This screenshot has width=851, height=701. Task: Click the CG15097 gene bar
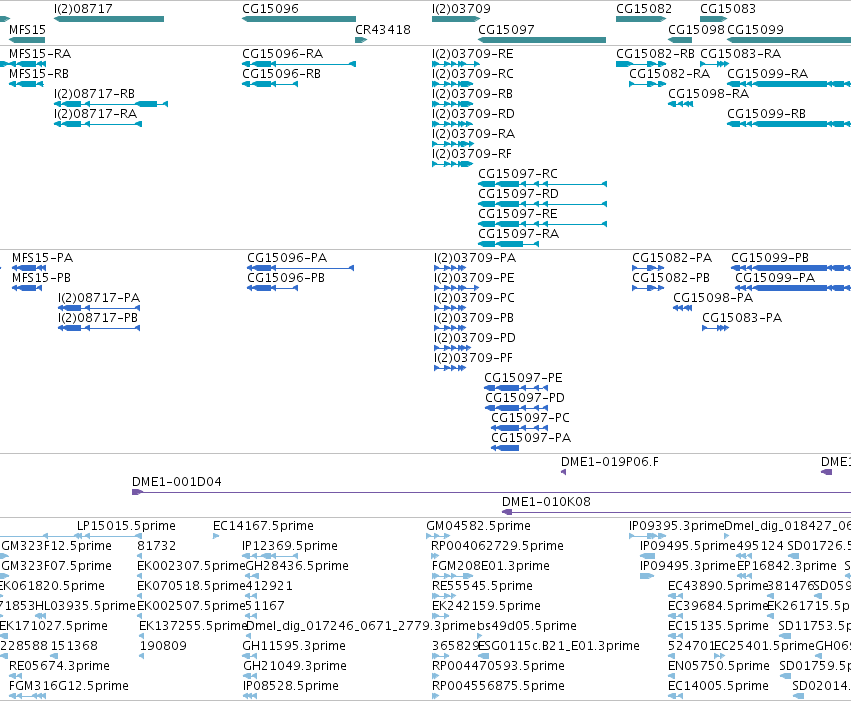pyautogui.click(x=542, y=40)
